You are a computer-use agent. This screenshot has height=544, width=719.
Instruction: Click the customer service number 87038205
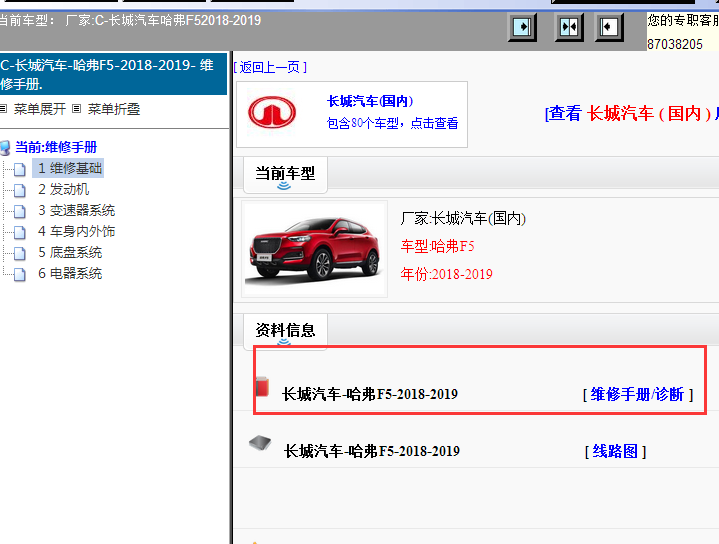675,44
